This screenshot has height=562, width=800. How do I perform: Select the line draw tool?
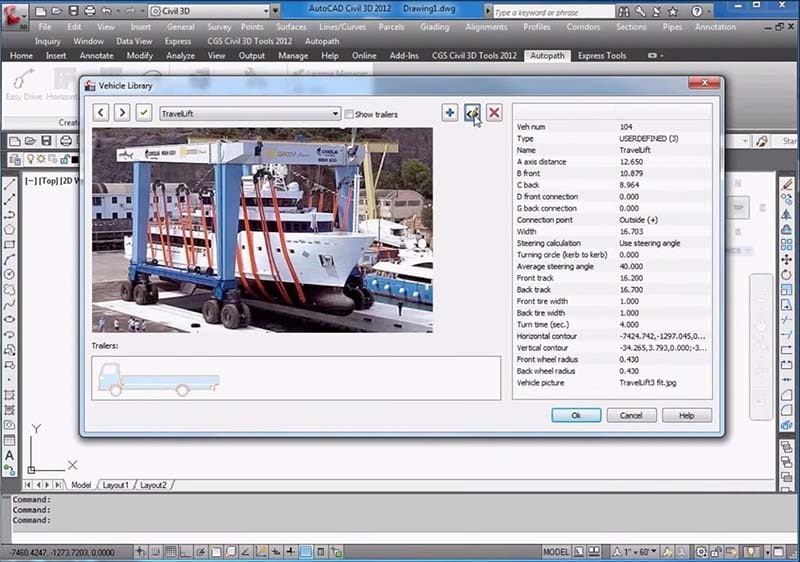[x=9, y=185]
